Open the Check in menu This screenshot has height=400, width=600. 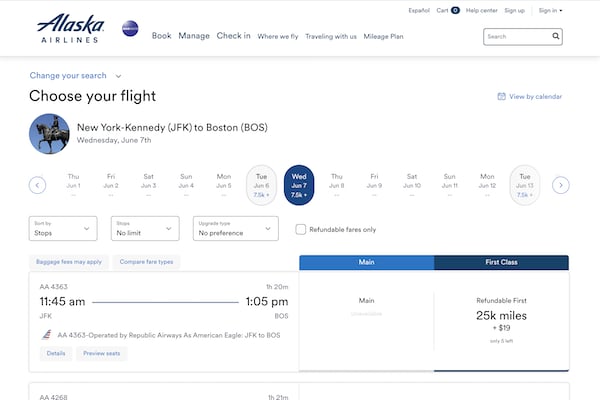point(233,36)
